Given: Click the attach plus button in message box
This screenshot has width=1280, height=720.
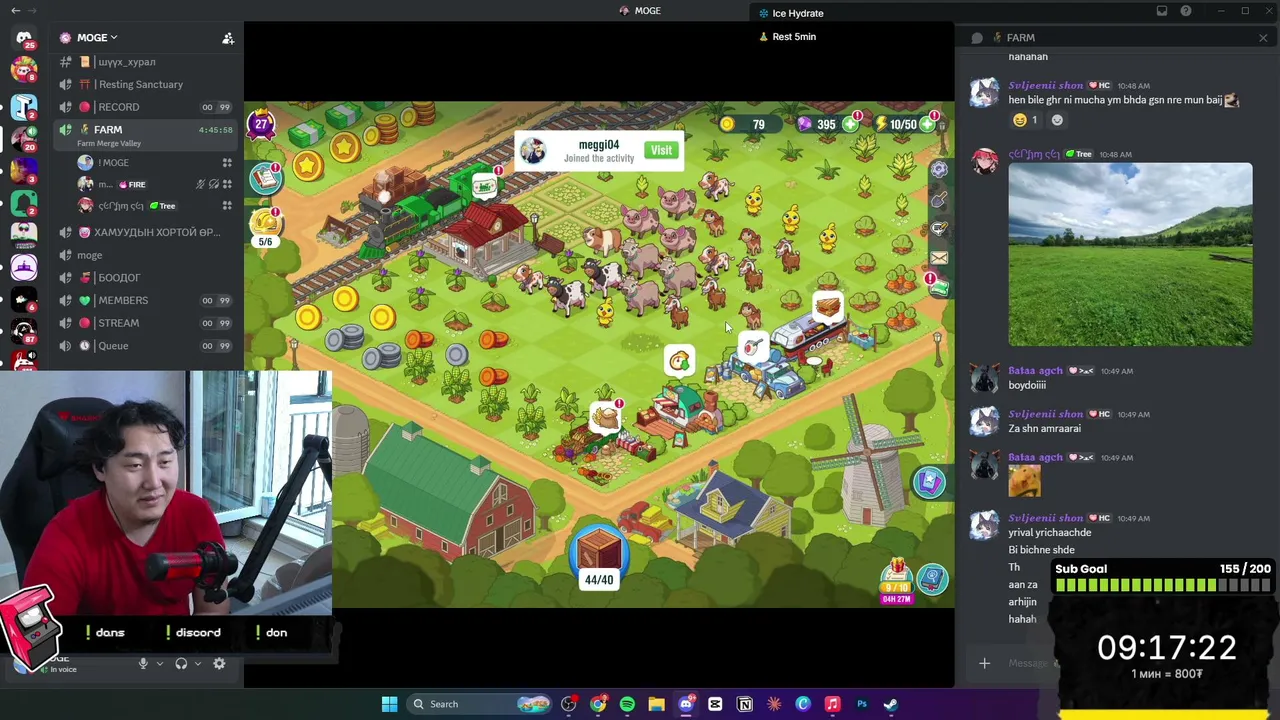Looking at the screenshot, I should click(984, 663).
